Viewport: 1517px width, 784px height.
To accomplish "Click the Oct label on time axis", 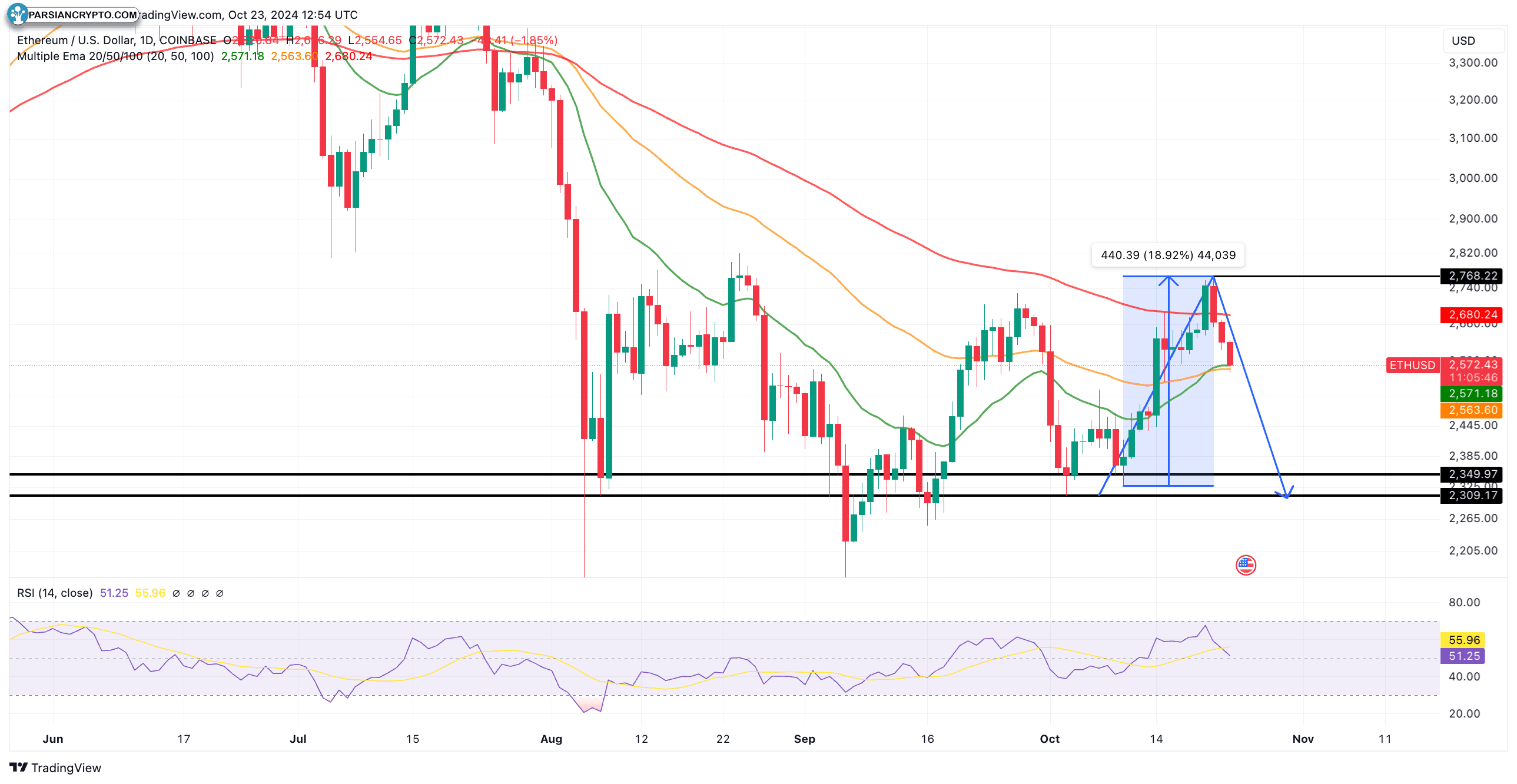I will pos(1050,739).
